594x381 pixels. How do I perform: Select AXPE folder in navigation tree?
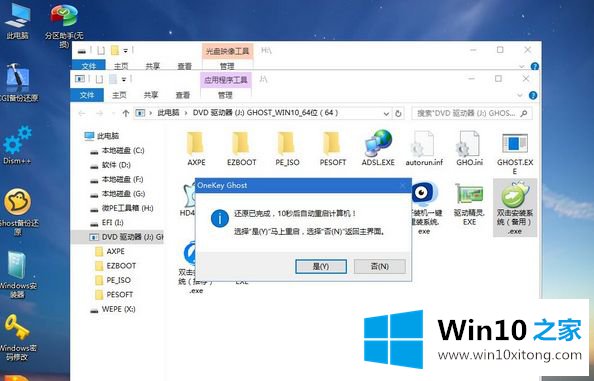point(110,251)
